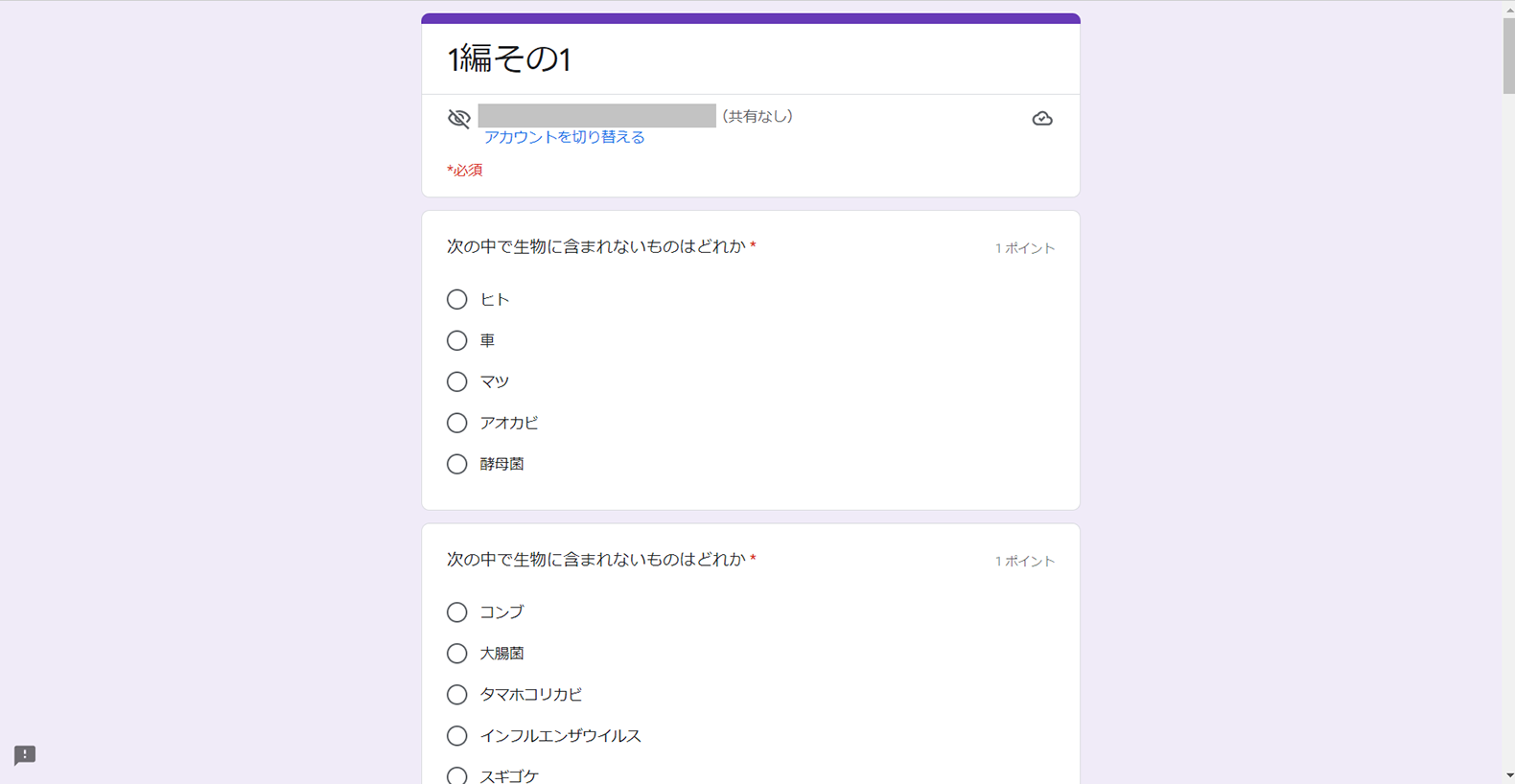The height and width of the screenshot is (784, 1515).
Task: Click the grey redacted account email field
Action: click(596, 116)
